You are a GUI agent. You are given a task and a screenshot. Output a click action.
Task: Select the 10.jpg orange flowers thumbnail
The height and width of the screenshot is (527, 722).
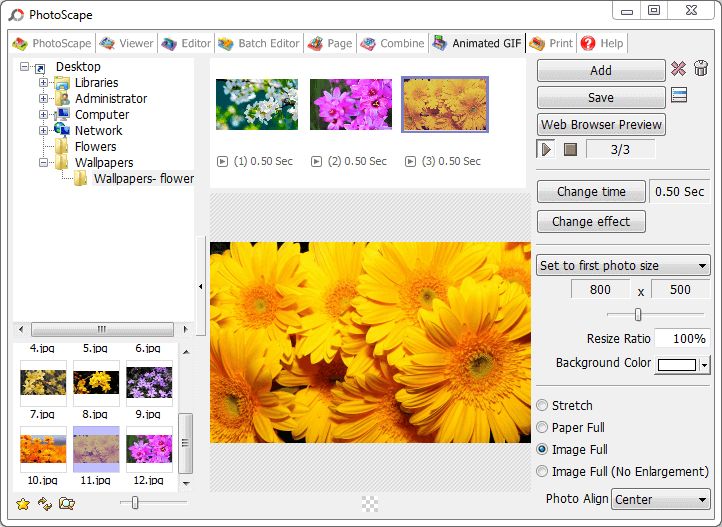pyautogui.click(x=43, y=449)
